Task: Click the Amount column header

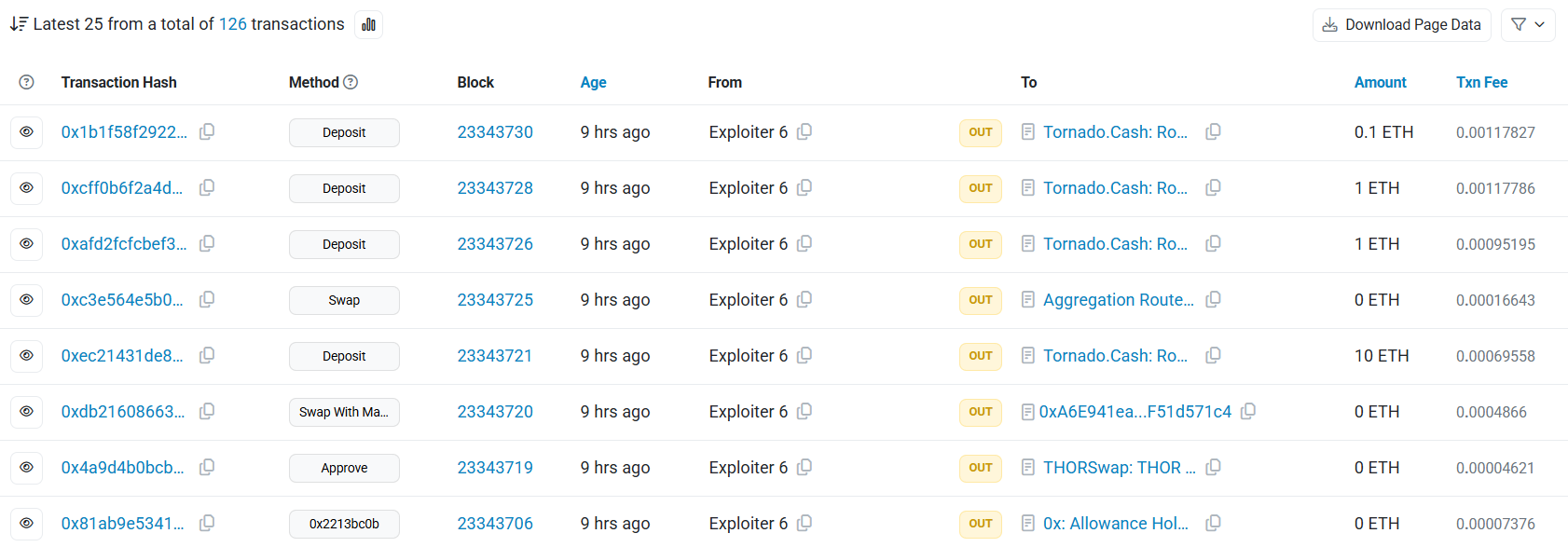Action: 1380,82
